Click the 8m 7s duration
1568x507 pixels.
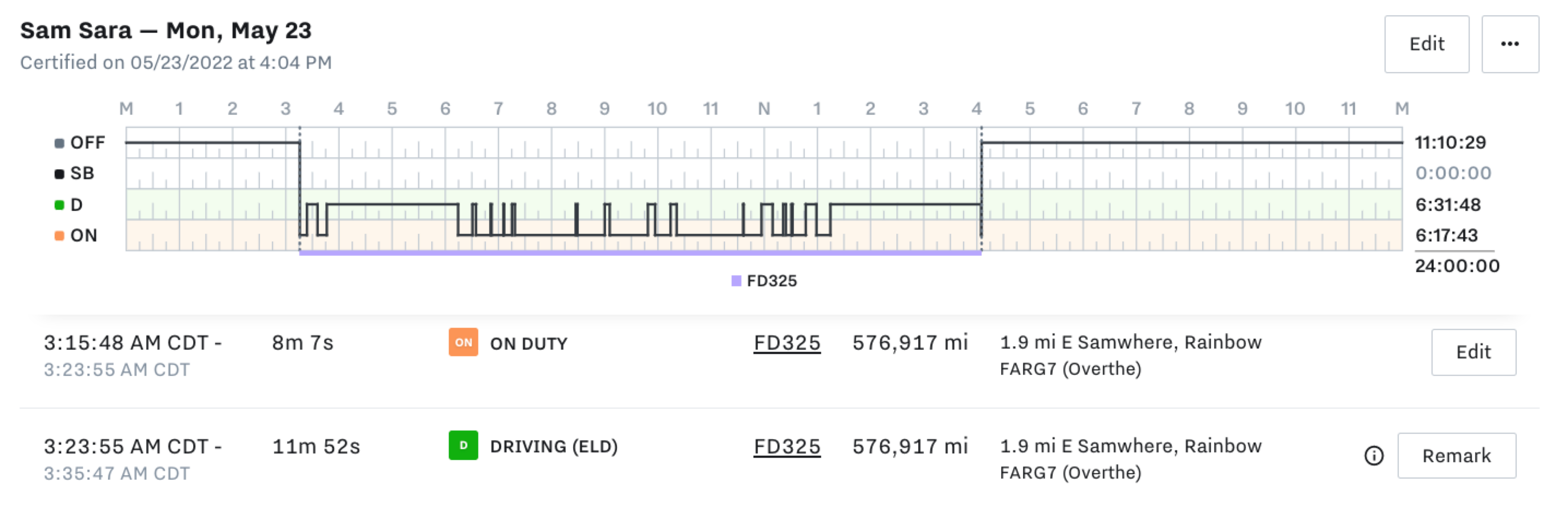[x=302, y=343]
